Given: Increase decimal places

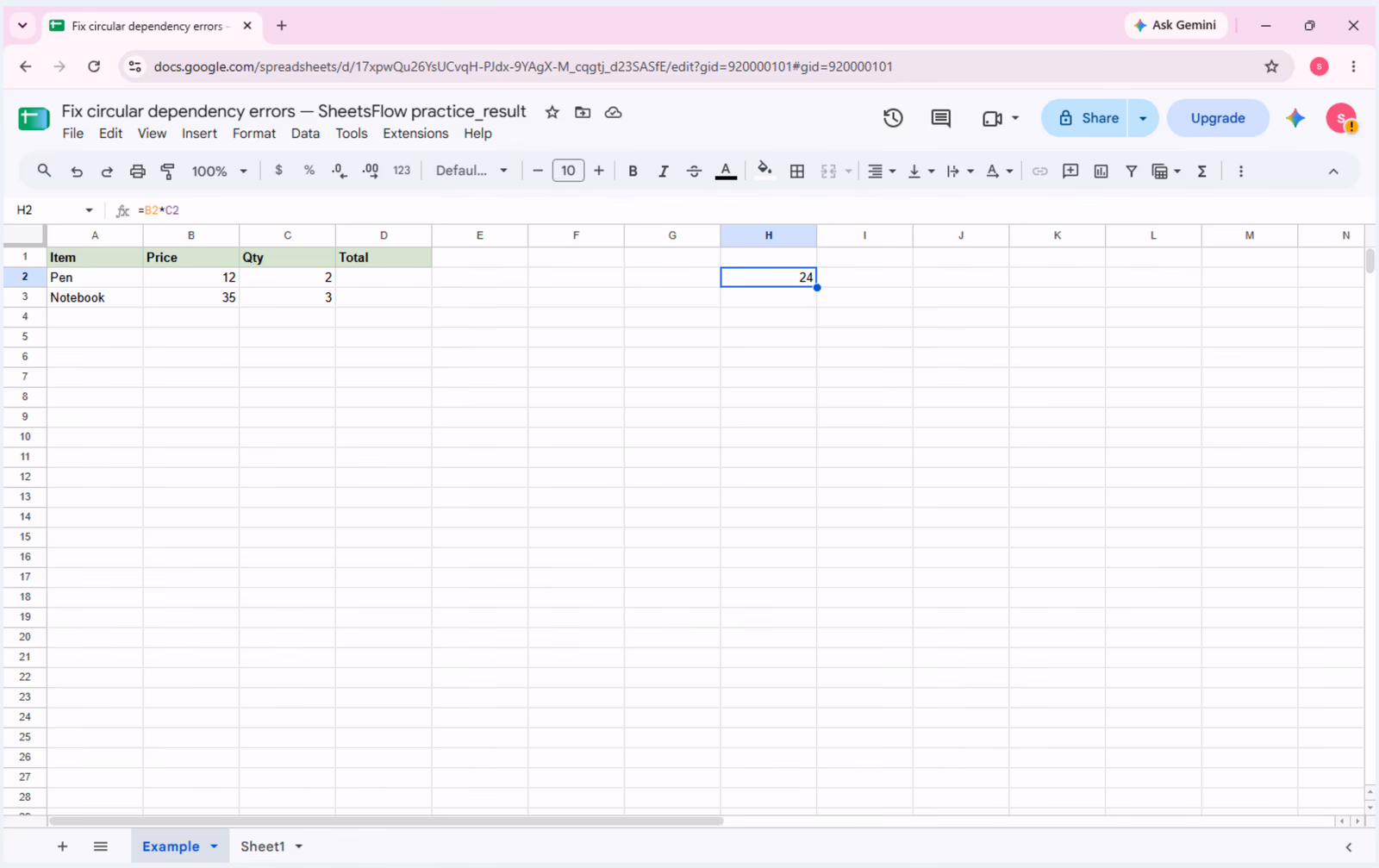Looking at the screenshot, I should tap(371, 171).
